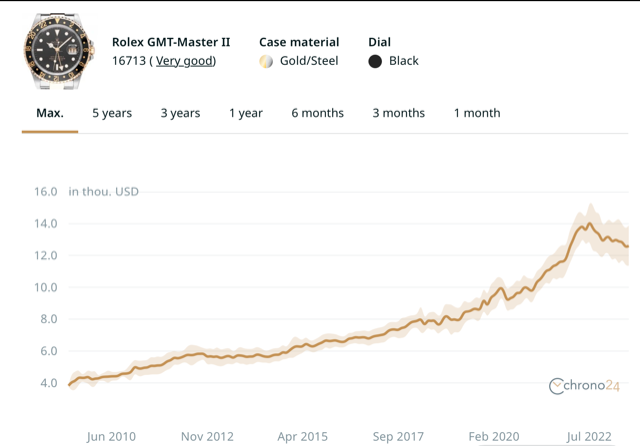Click the Gold/Steel case material swatch
The height and width of the screenshot is (446, 640).
pos(266,61)
